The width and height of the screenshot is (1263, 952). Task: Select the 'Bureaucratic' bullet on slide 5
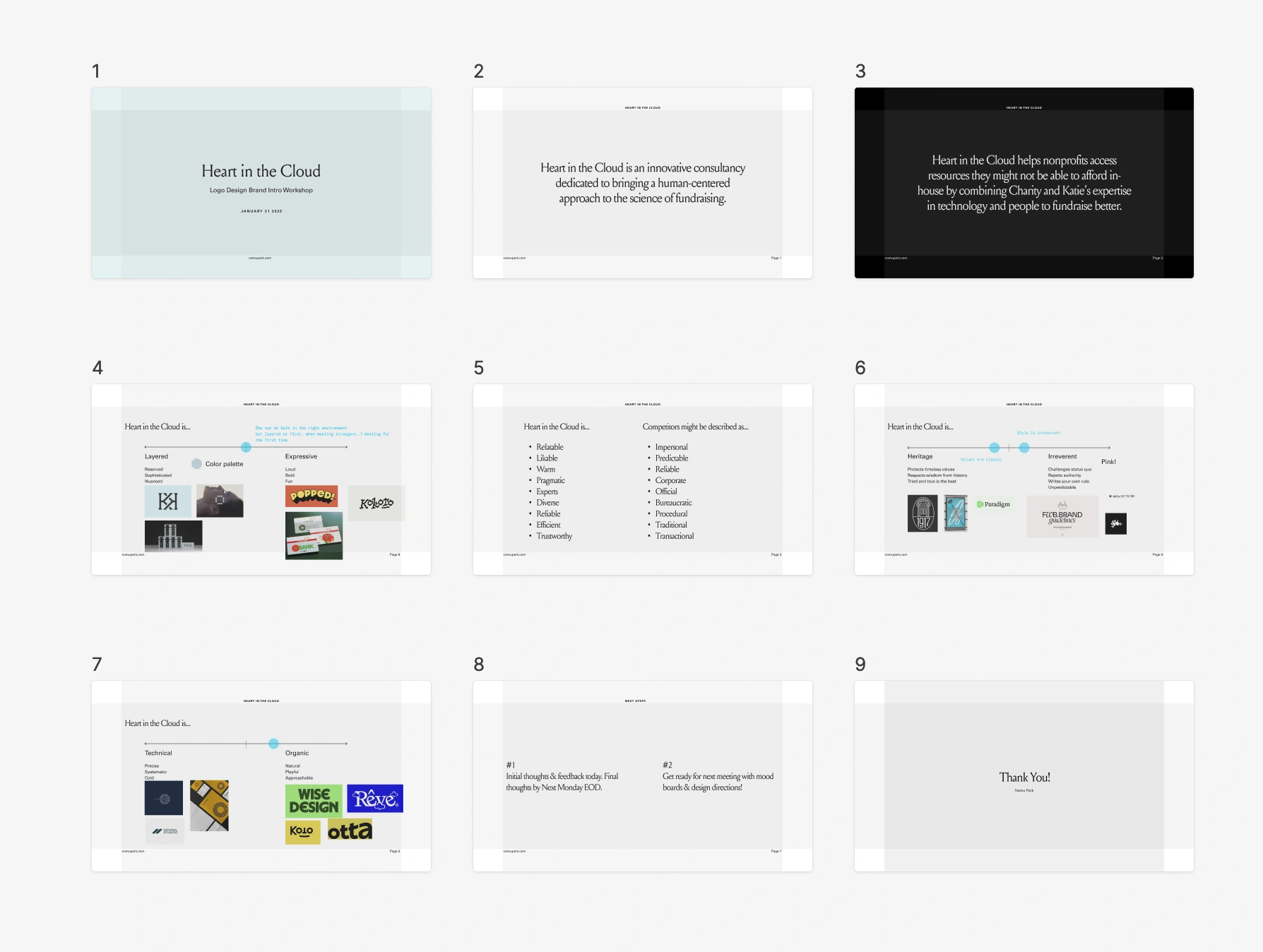674,503
